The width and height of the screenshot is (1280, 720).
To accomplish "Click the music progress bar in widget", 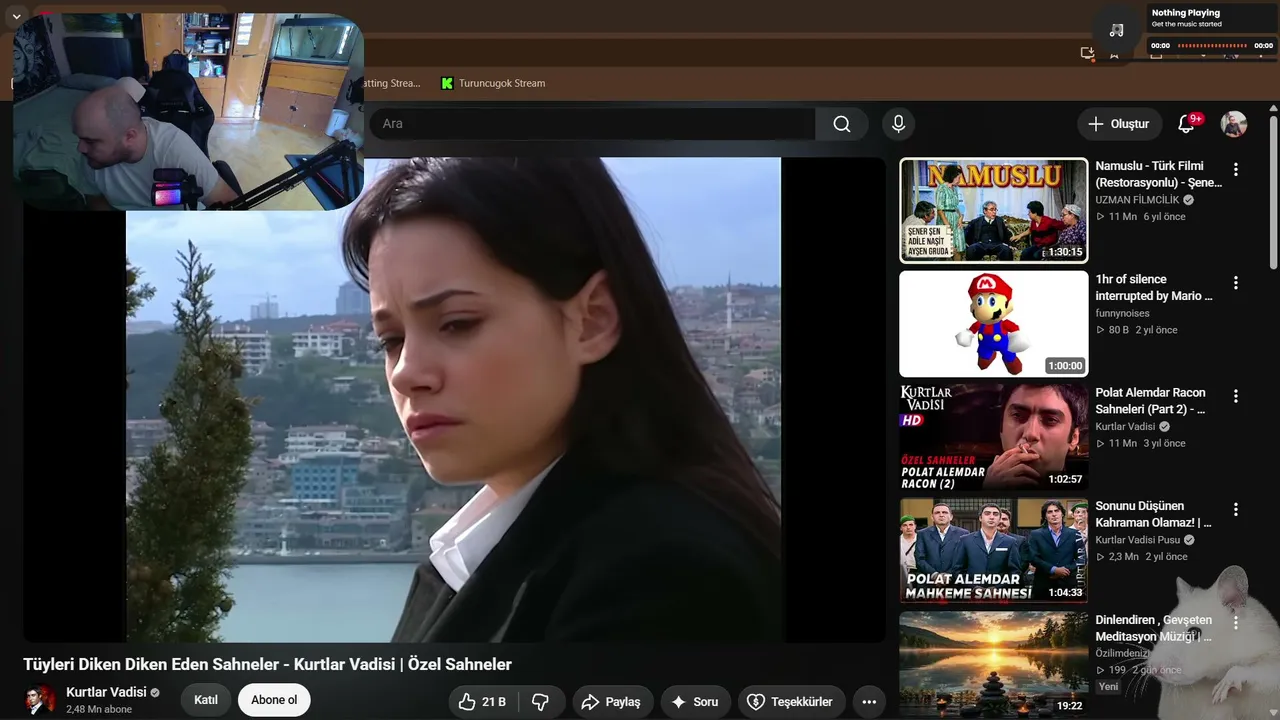I will 1212,45.
